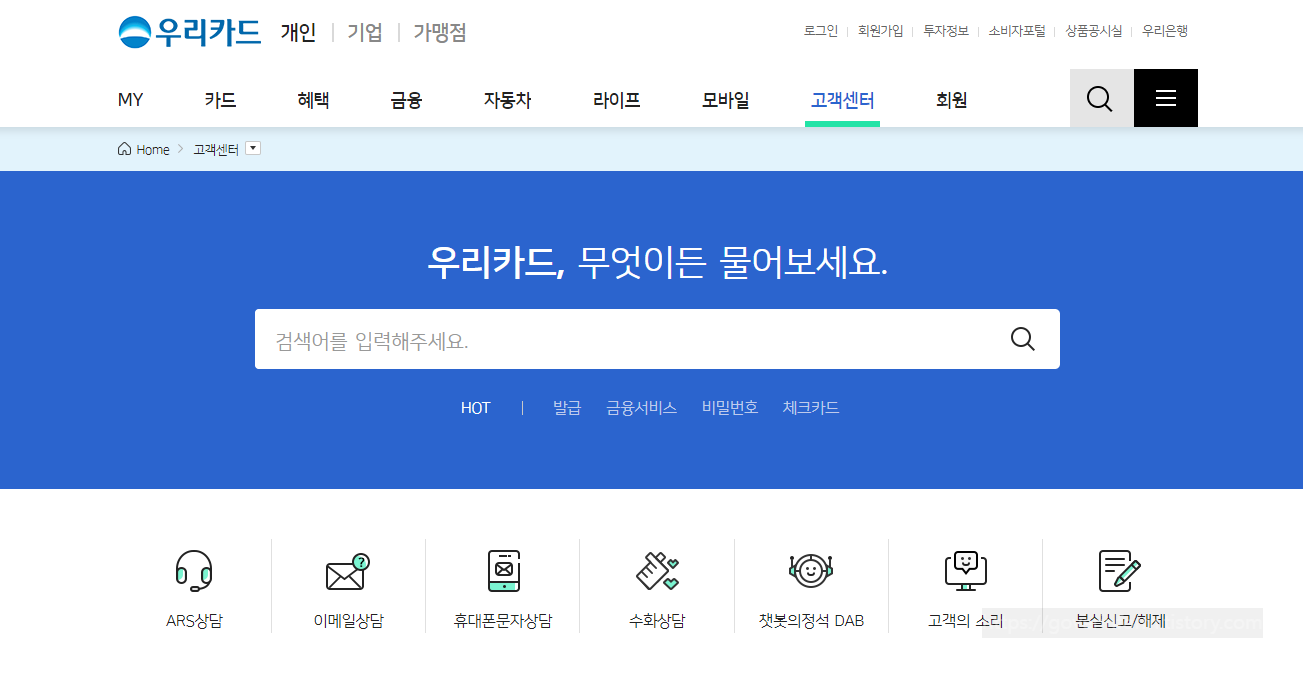Open the 카드 menu
This screenshot has height=678, width=1303.
tap(220, 100)
